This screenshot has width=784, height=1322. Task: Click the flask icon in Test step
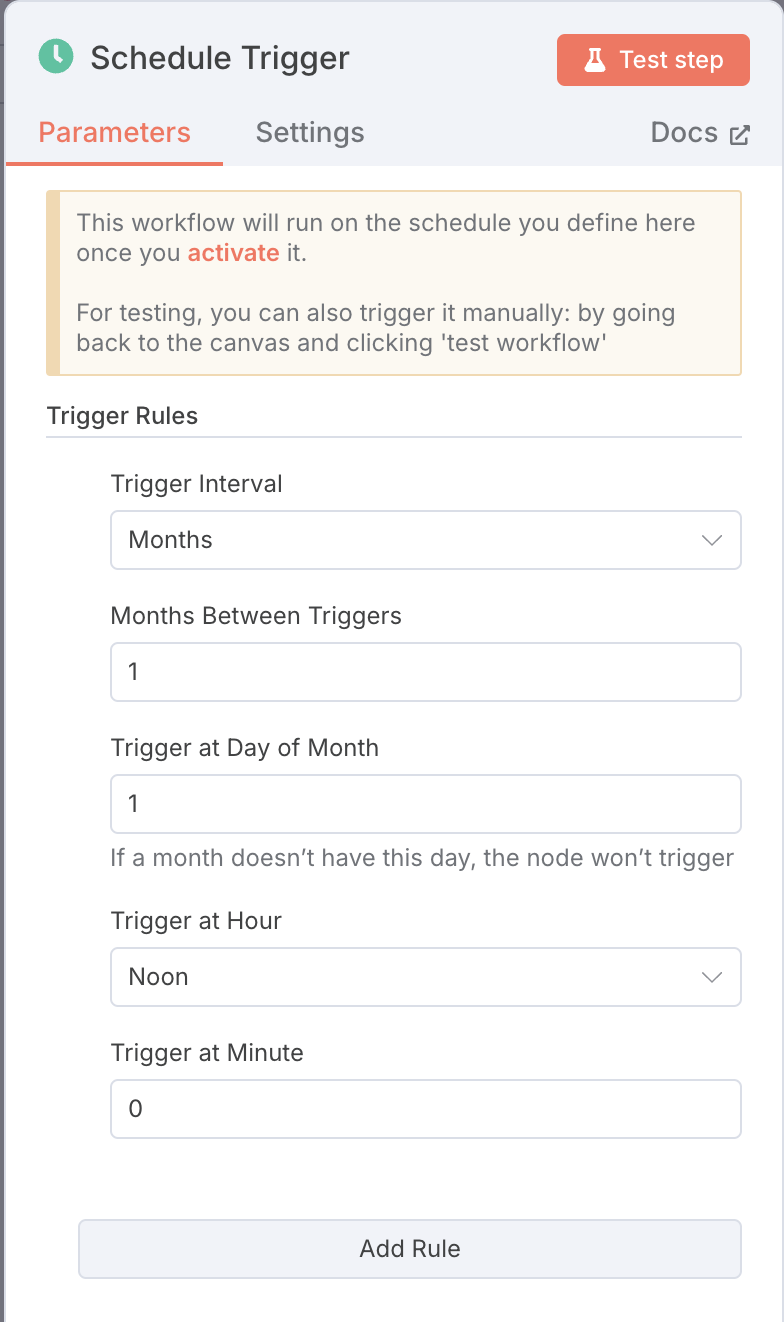(595, 60)
